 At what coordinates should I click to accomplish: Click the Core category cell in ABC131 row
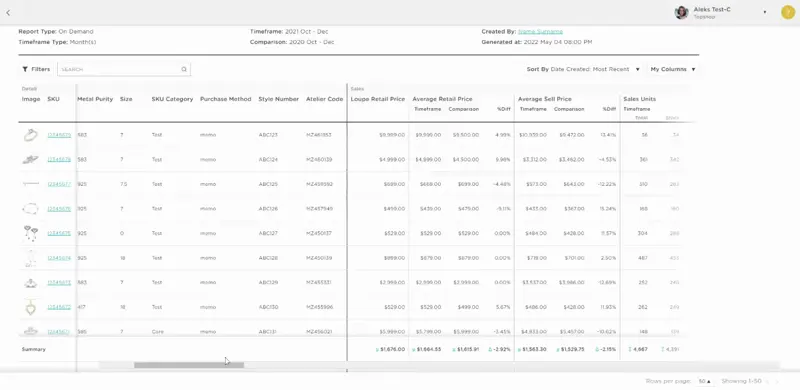(158, 331)
